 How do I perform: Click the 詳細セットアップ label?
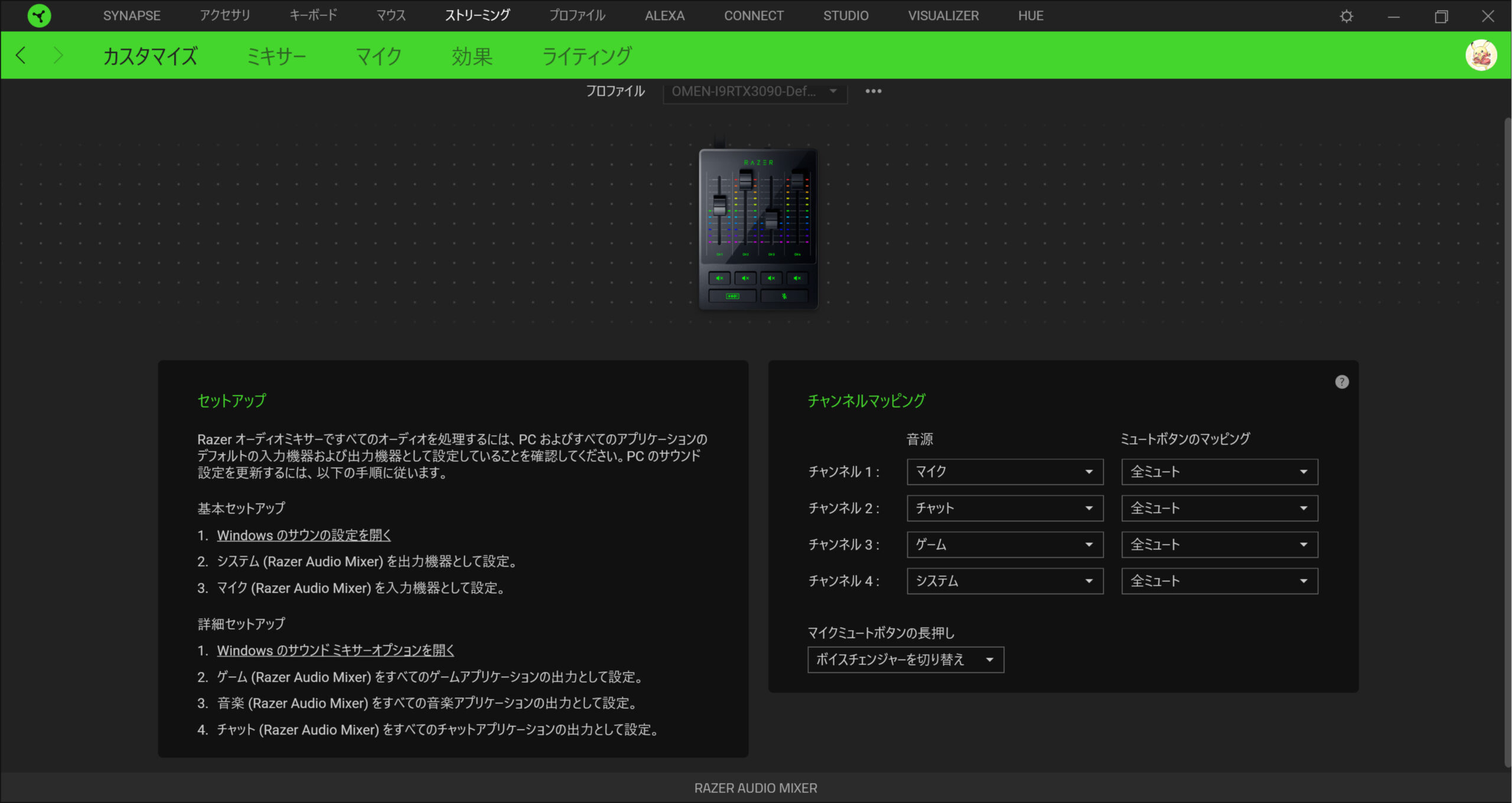241,624
